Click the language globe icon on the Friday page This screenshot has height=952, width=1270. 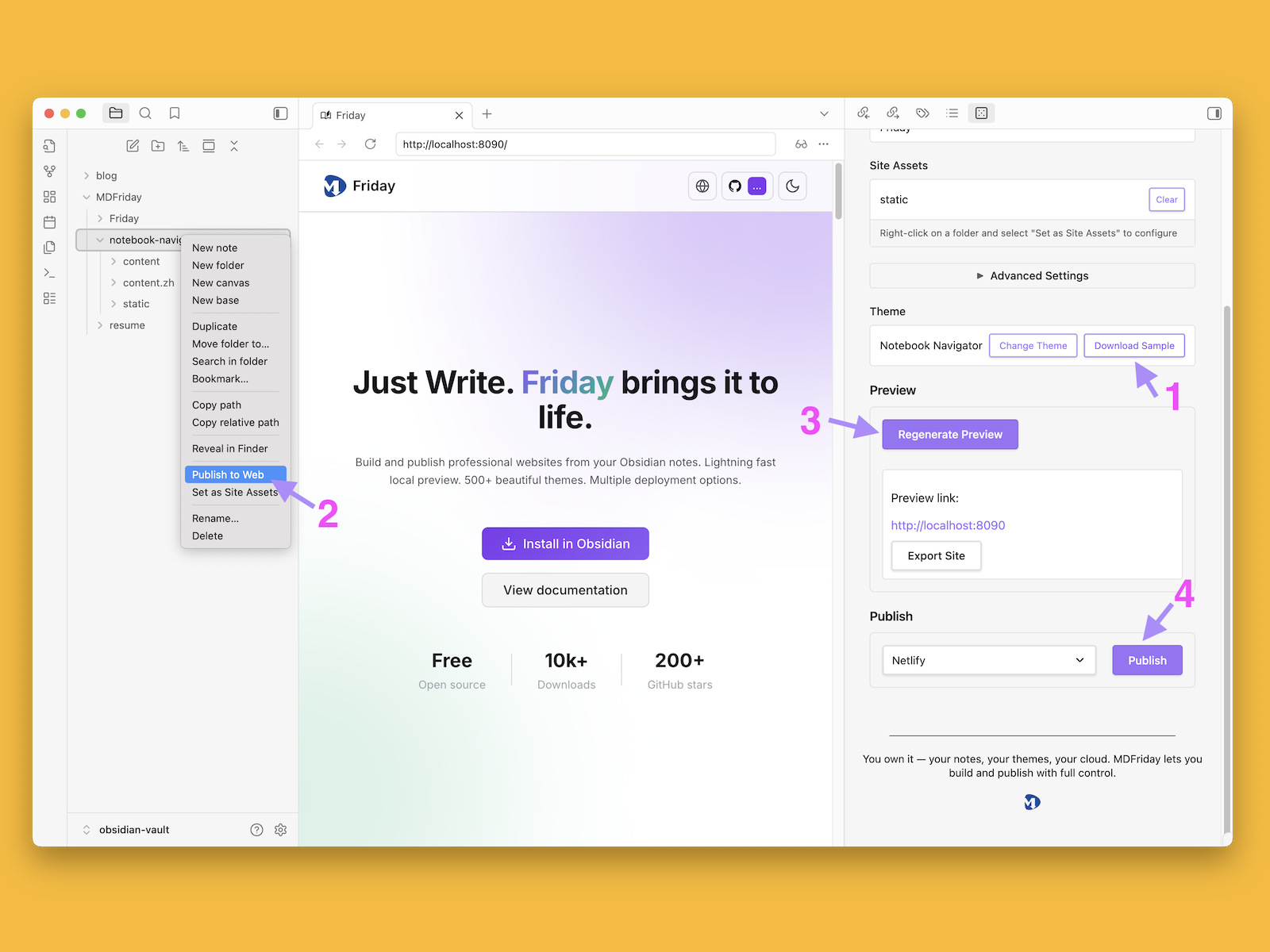pyautogui.click(x=702, y=186)
